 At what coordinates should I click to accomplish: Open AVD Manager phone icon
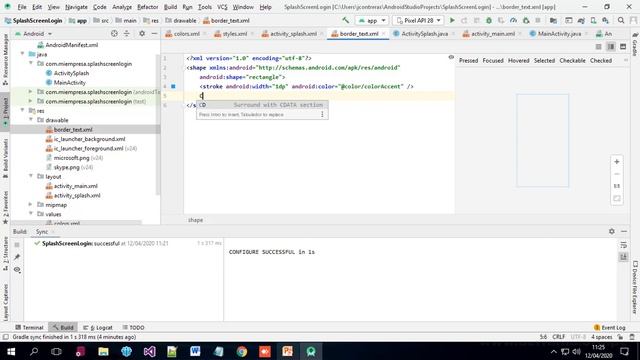[x=593, y=20]
